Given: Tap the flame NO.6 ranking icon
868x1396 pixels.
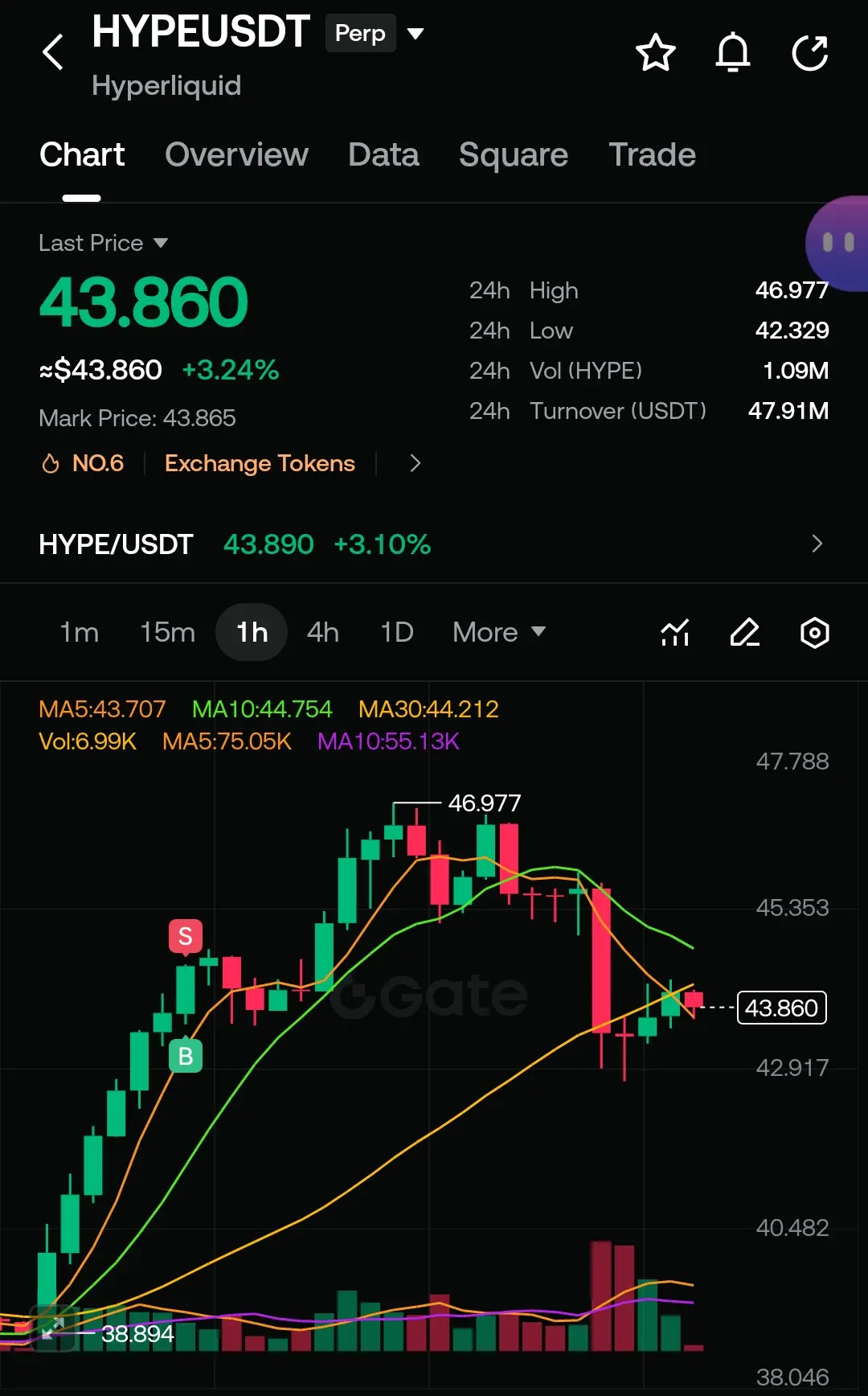Looking at the screenshot, I should click(51, 463).
